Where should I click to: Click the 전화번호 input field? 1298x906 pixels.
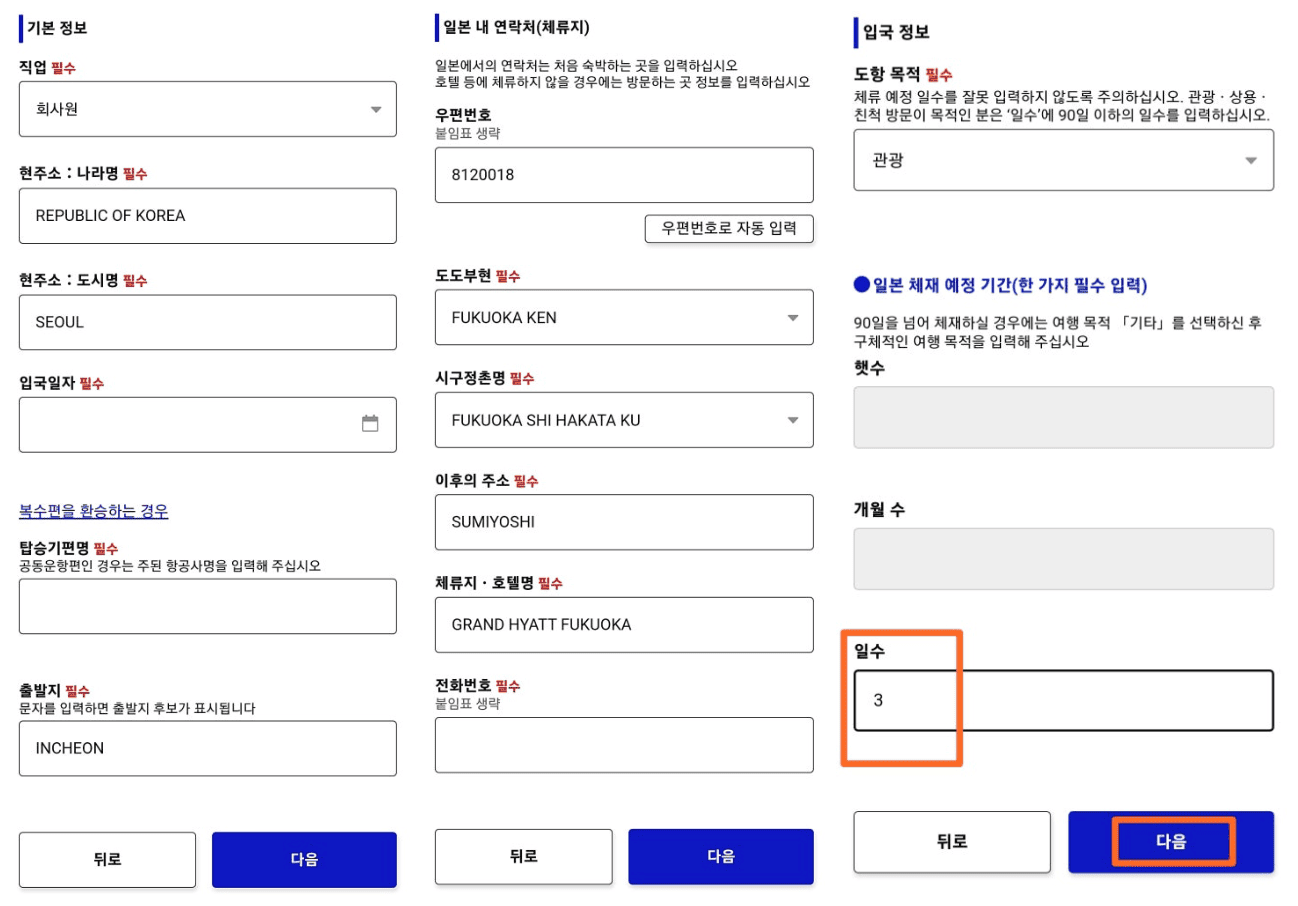click(625, 745)
